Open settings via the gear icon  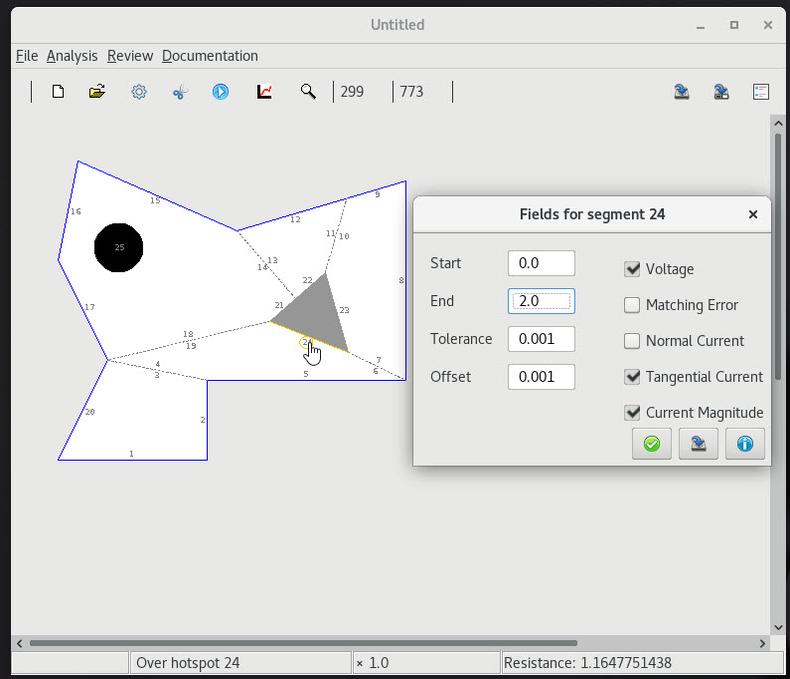click(139, 92)
